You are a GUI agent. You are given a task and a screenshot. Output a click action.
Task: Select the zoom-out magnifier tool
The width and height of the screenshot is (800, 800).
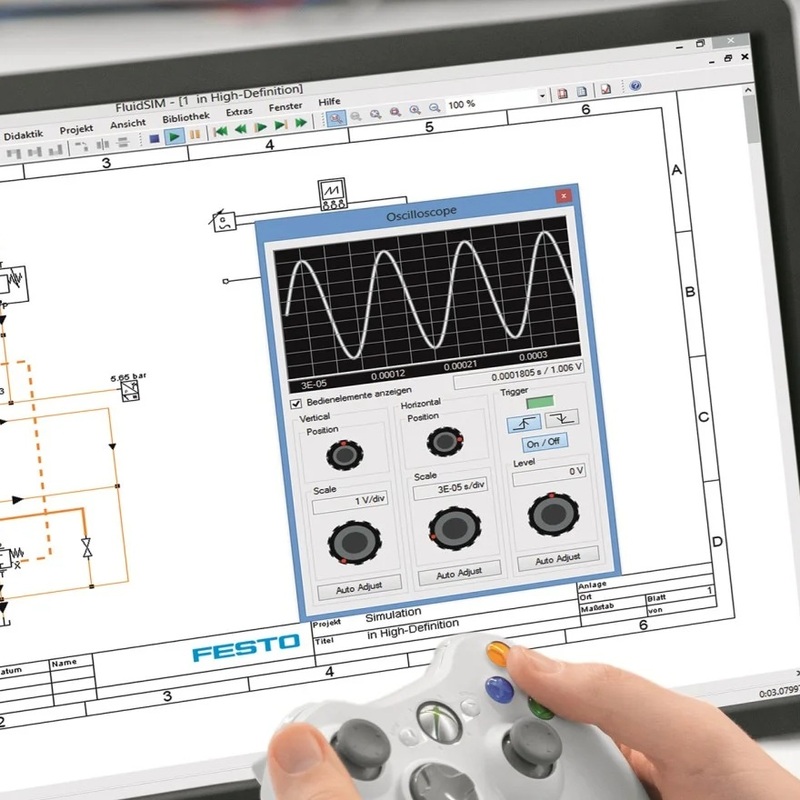tap(434, 107)
